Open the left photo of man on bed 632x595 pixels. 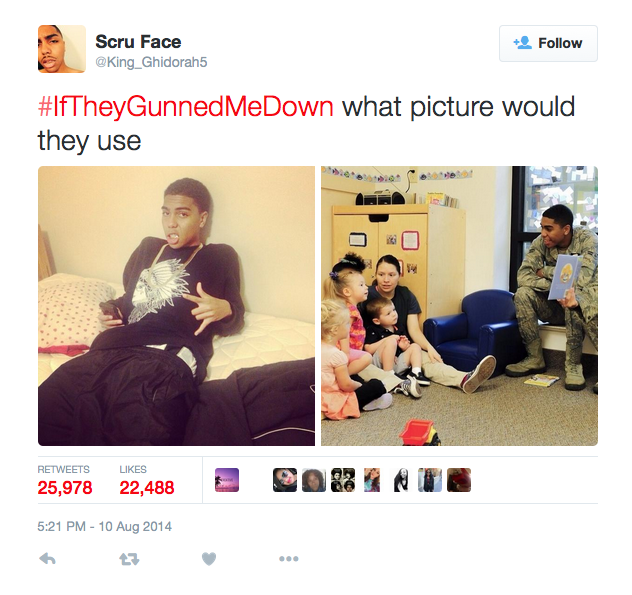(176, 306)
